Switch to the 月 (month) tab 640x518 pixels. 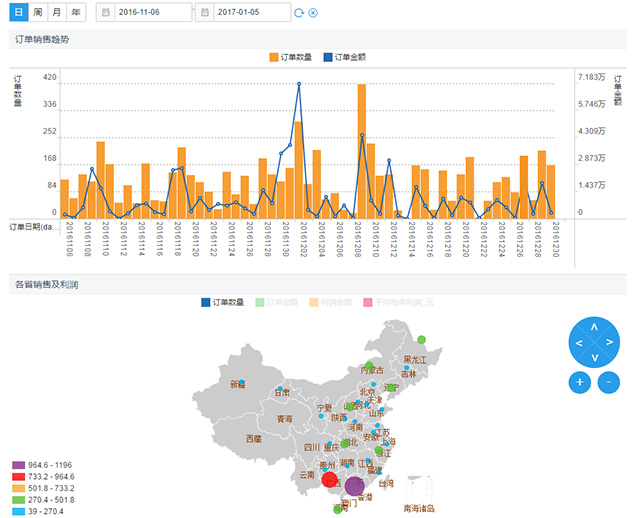[x=57, y=12]
